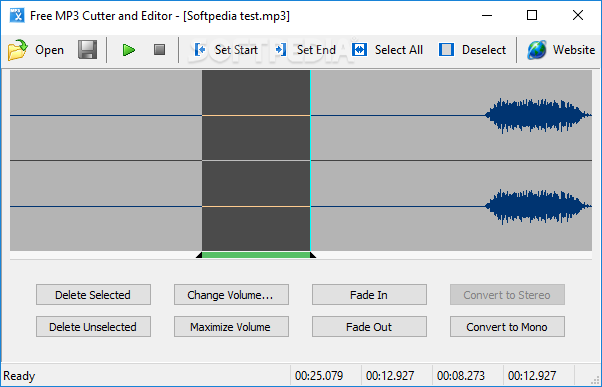Open an audio file with the Open folder icon
The height and width of the screenshot is (387, 602).
pos(18,50)
